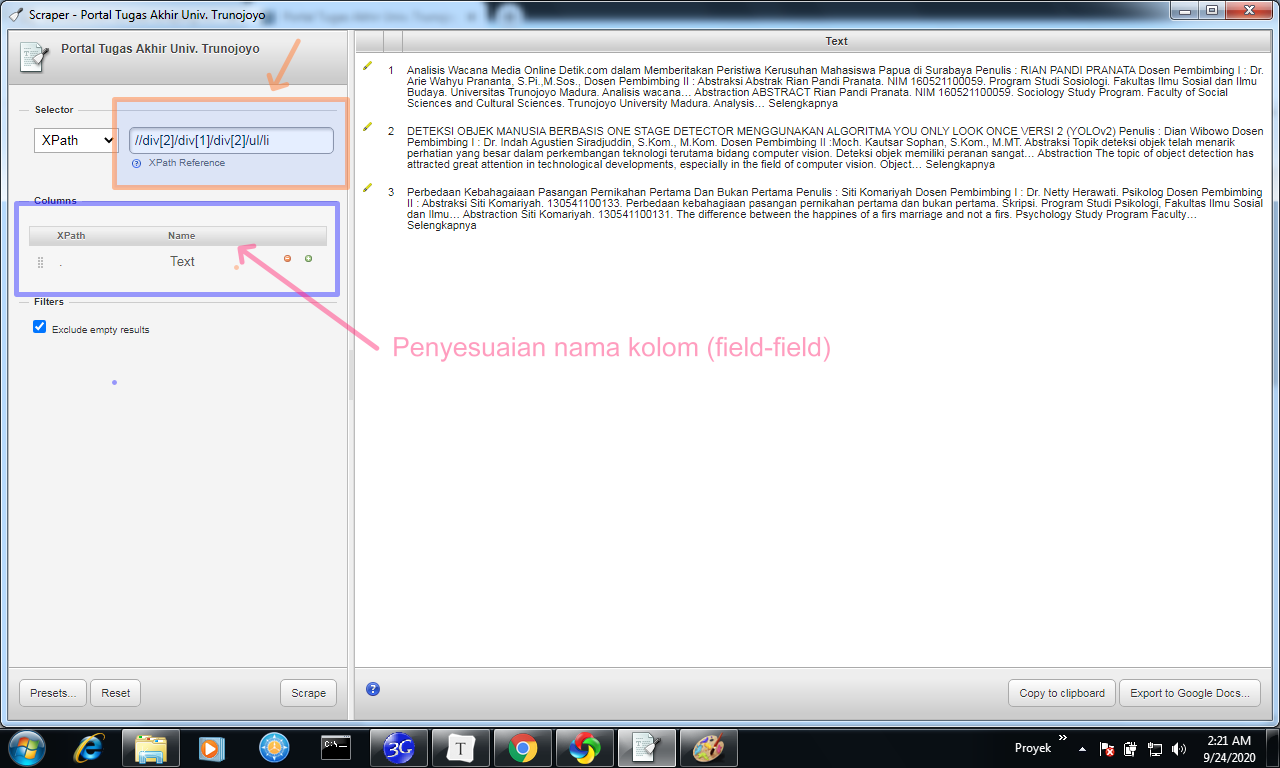Click Export to Google Docs... button

(x=1190, y=693)
